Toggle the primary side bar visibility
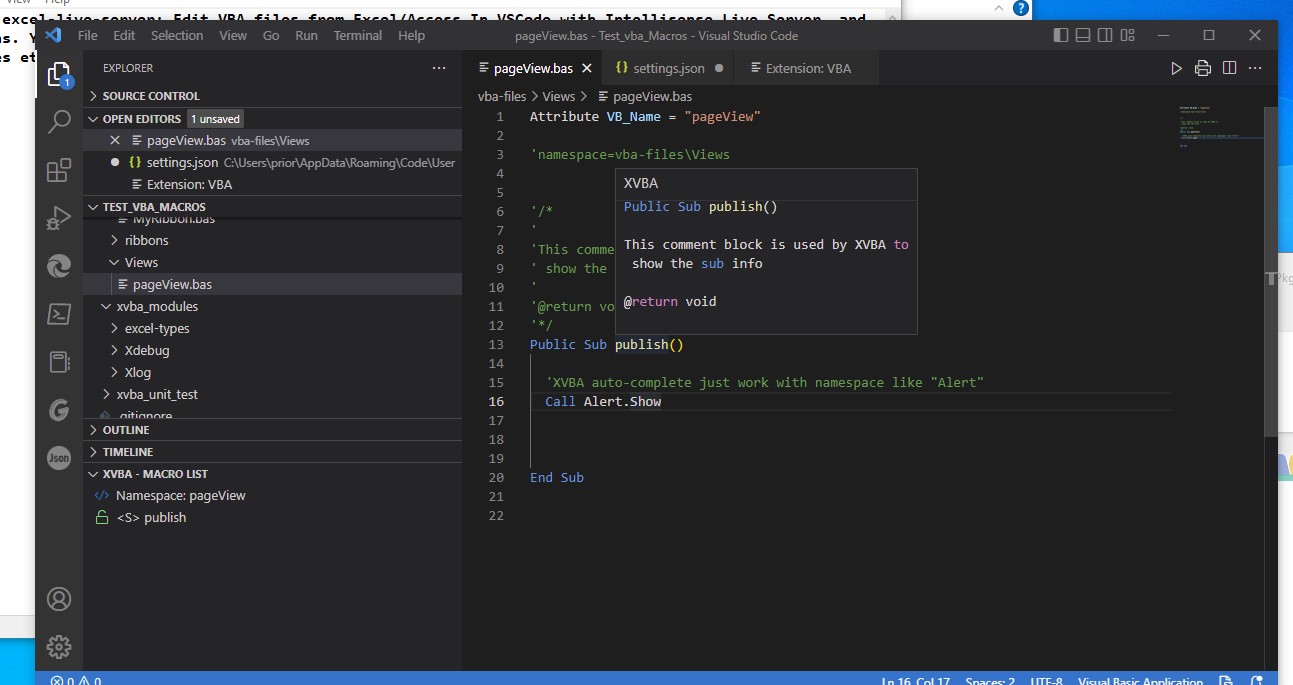Screen dimensions: 1293x685 pos(1061,35)
